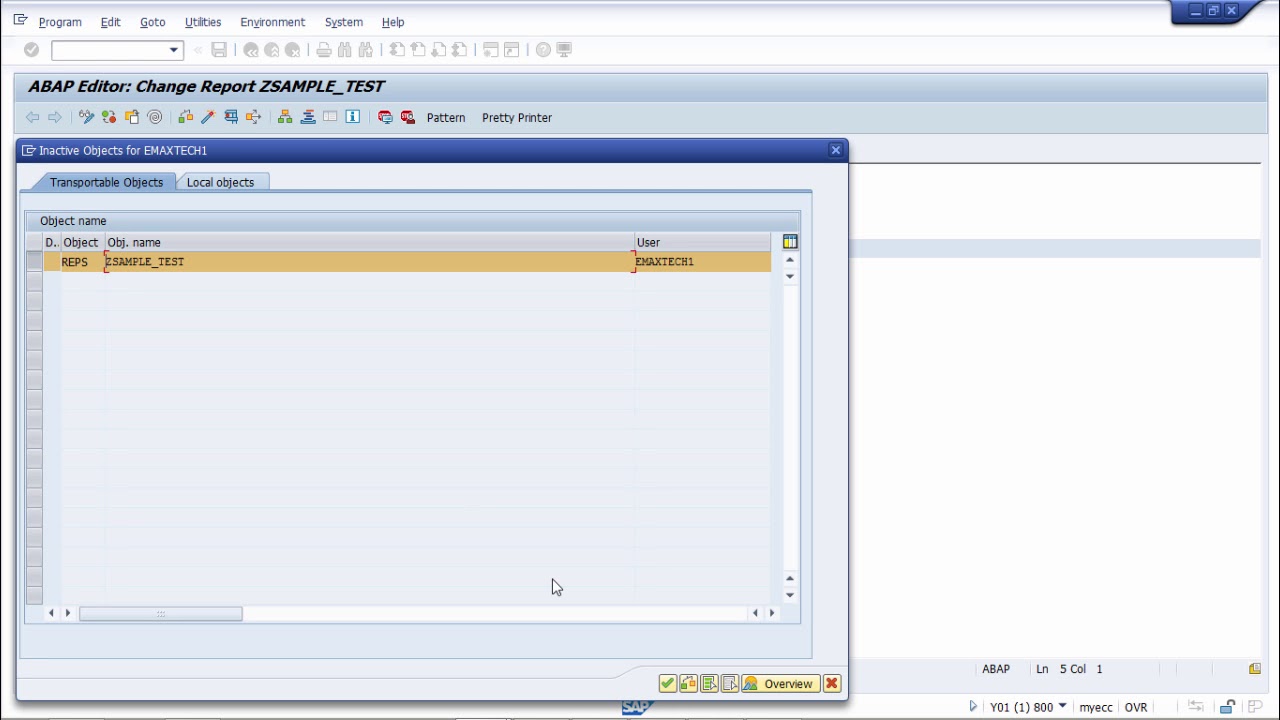The width and height of the screenshot is (1280, 720).
Task: Click the ZSAMPLE_TEST object name cell
Action: (370, 262)
